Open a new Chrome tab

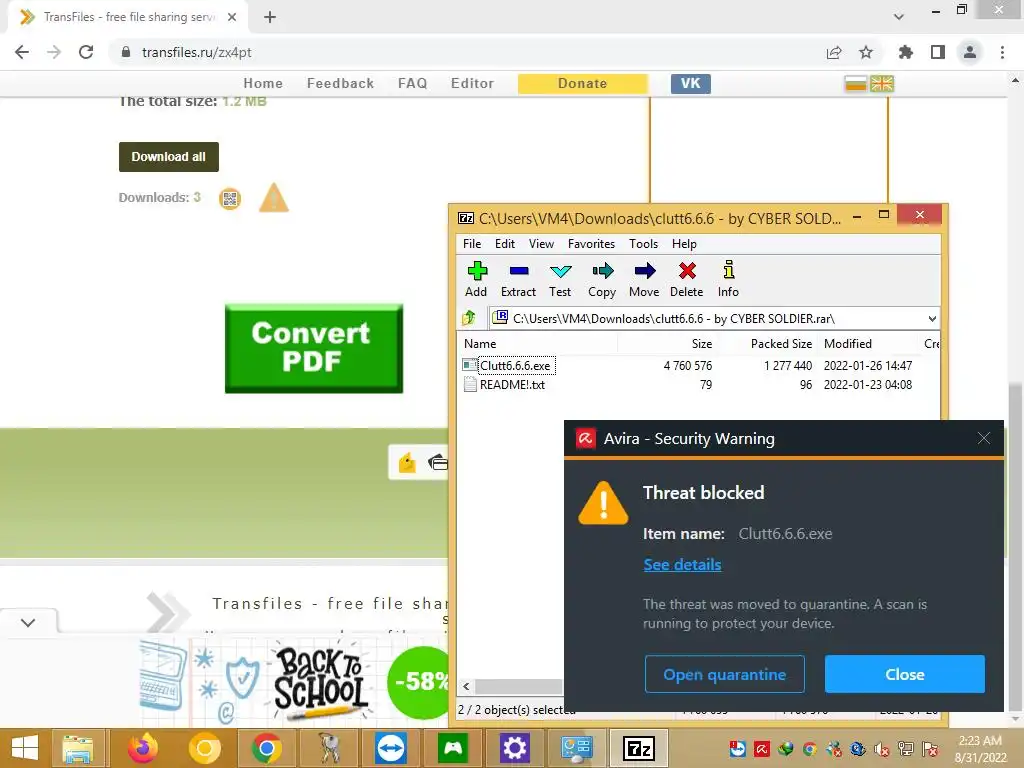click(270, 17)
